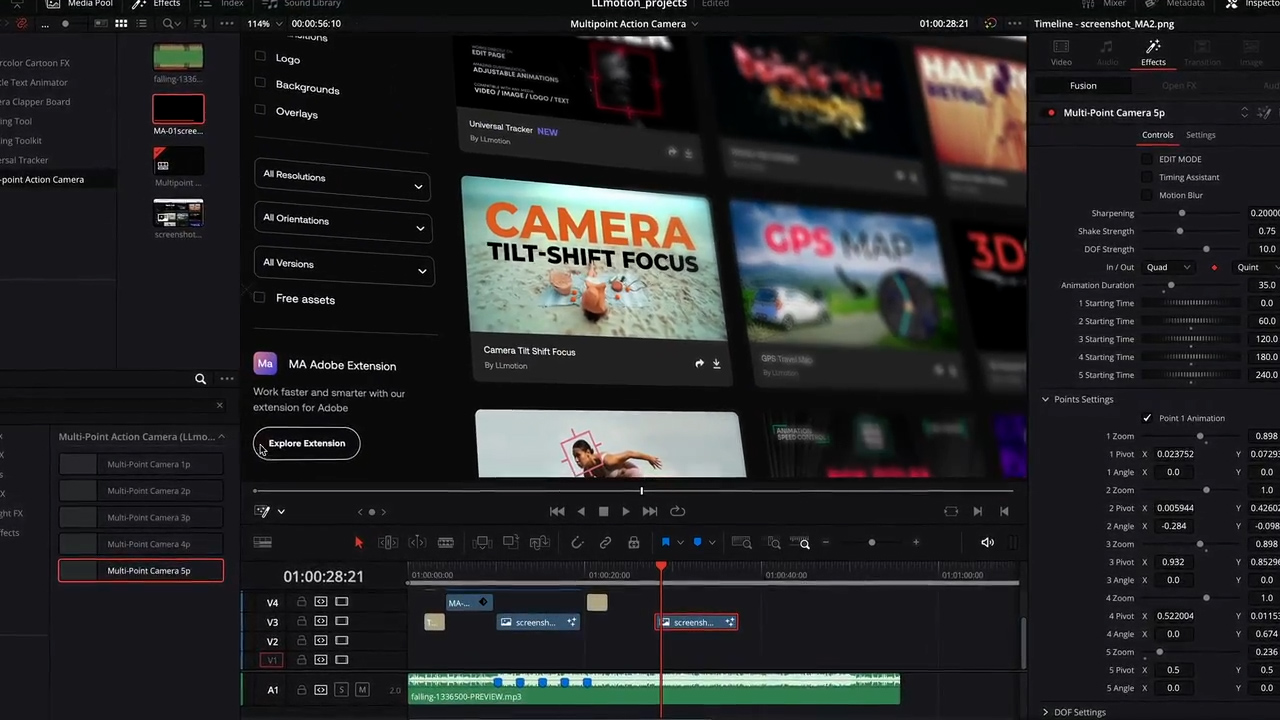The image size is (1280, 720).
Task: Select the Blade Edit Mode tool
Action: (446, 542)
